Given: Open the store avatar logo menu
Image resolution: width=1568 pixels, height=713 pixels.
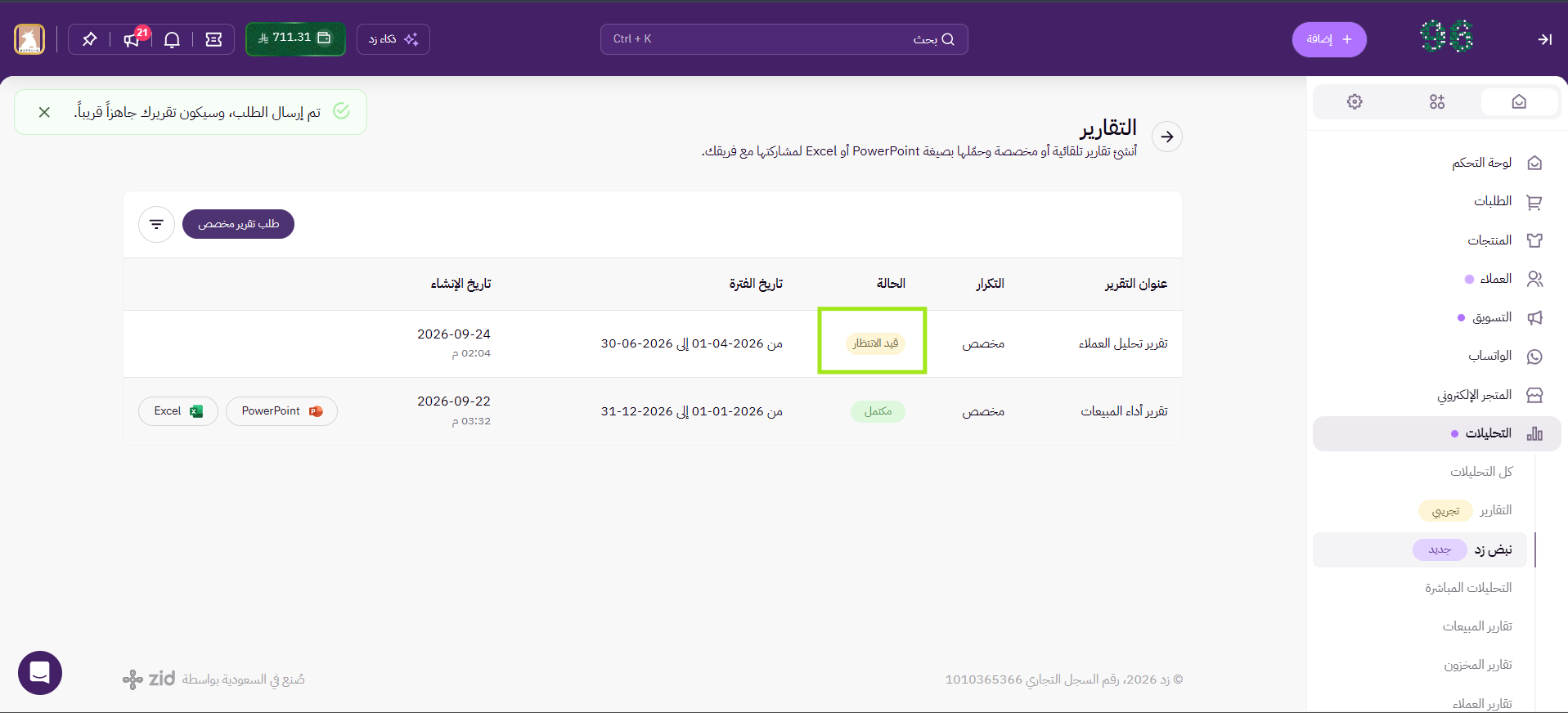Looking at the screenshot, I should (x=29, y=39).
